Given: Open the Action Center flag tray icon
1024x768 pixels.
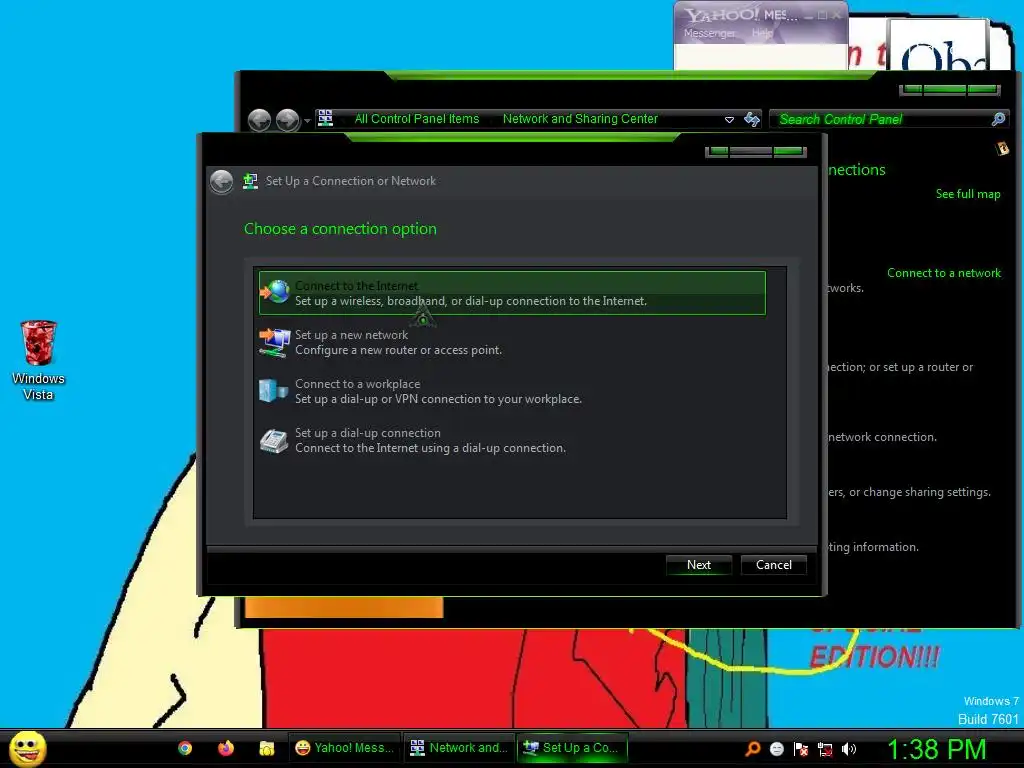Looking at the screenshot, I should point(801,749).
